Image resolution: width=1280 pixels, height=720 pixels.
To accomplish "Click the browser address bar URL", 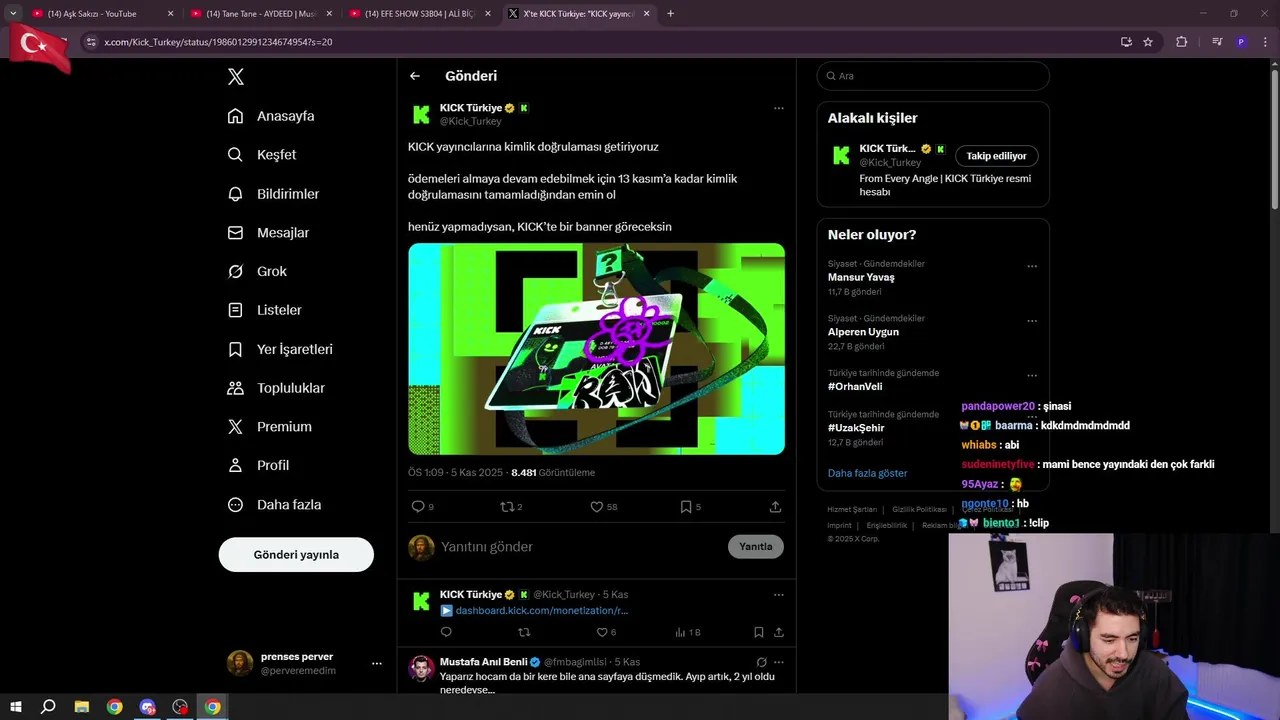I will click(218, 42).
